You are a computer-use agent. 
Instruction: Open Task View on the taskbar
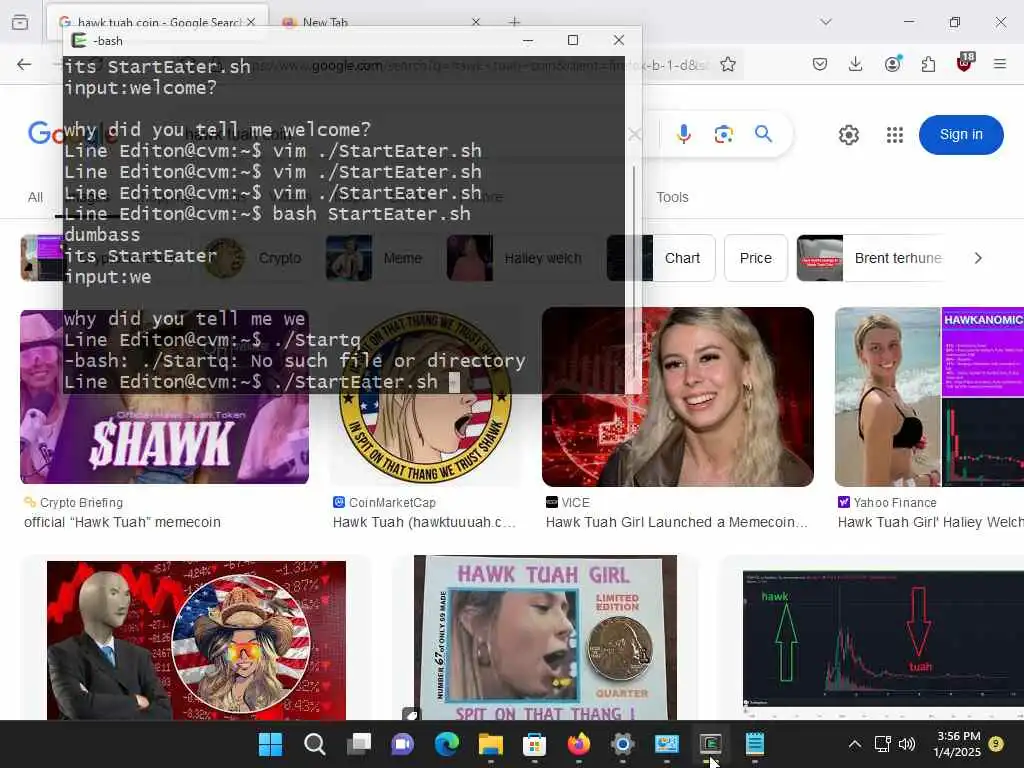(359, 744)
